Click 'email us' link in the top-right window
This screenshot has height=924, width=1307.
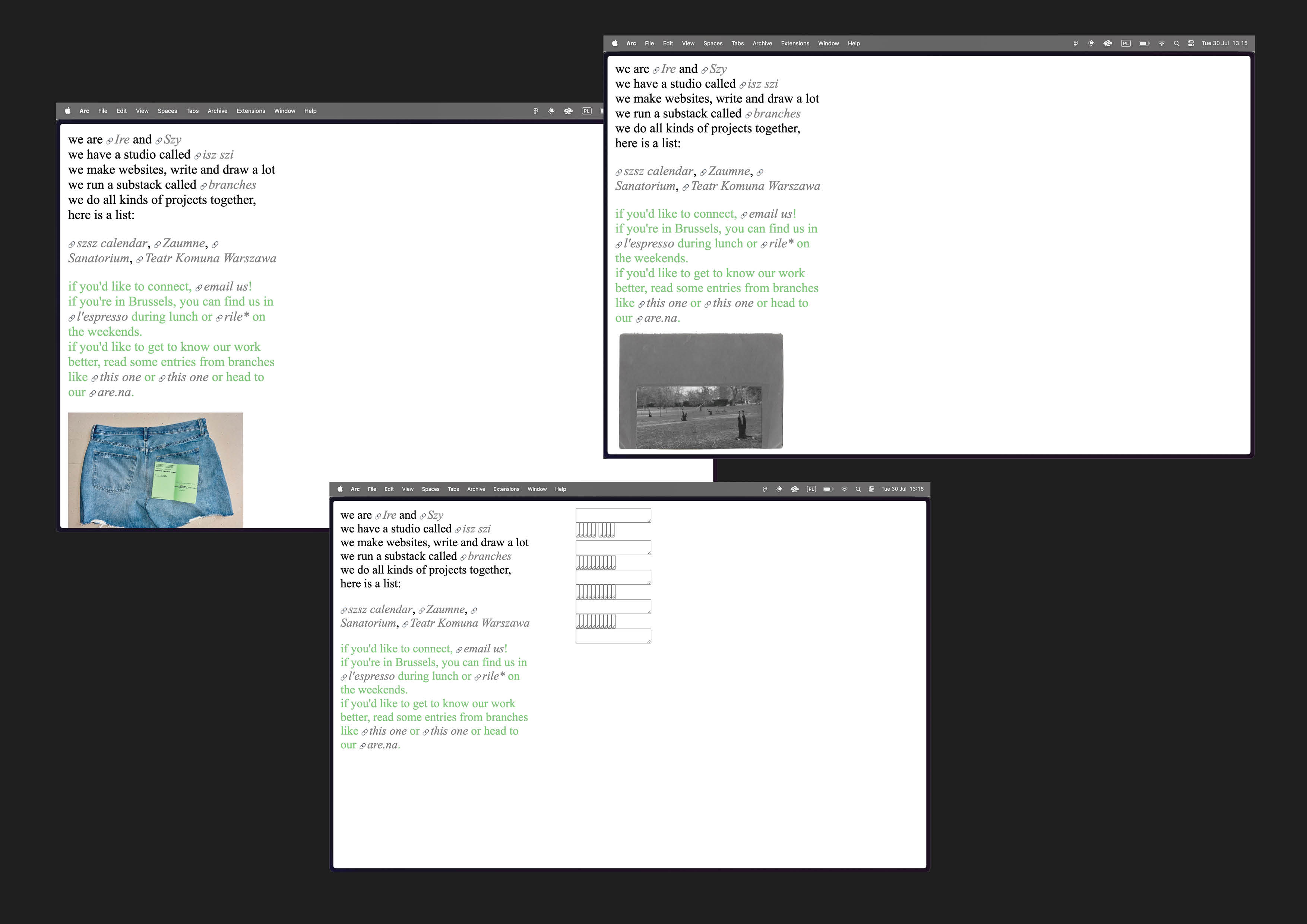[770, 214]
